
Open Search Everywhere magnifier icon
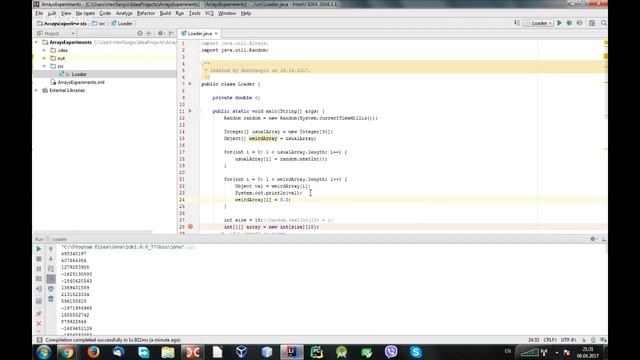pyautogui.click(x=604, y=23)
